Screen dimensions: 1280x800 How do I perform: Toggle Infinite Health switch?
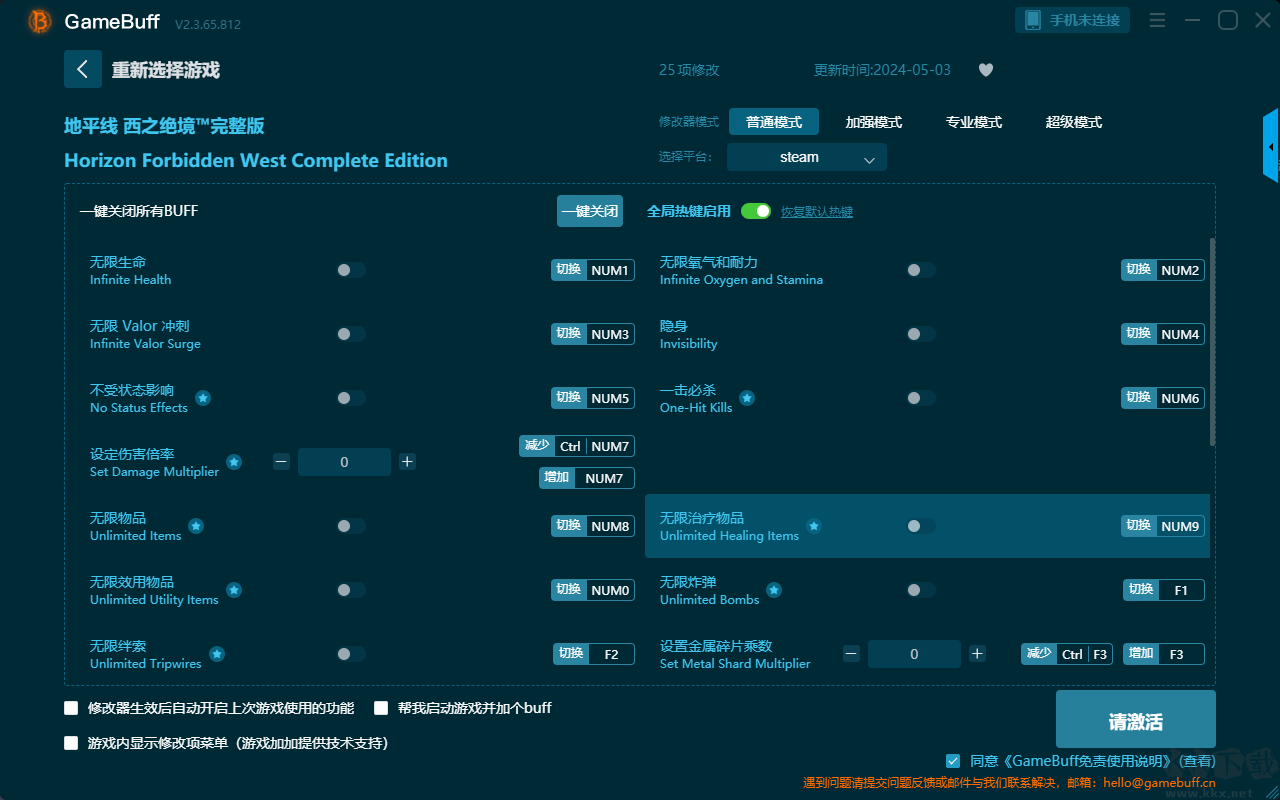pos(351,270)
